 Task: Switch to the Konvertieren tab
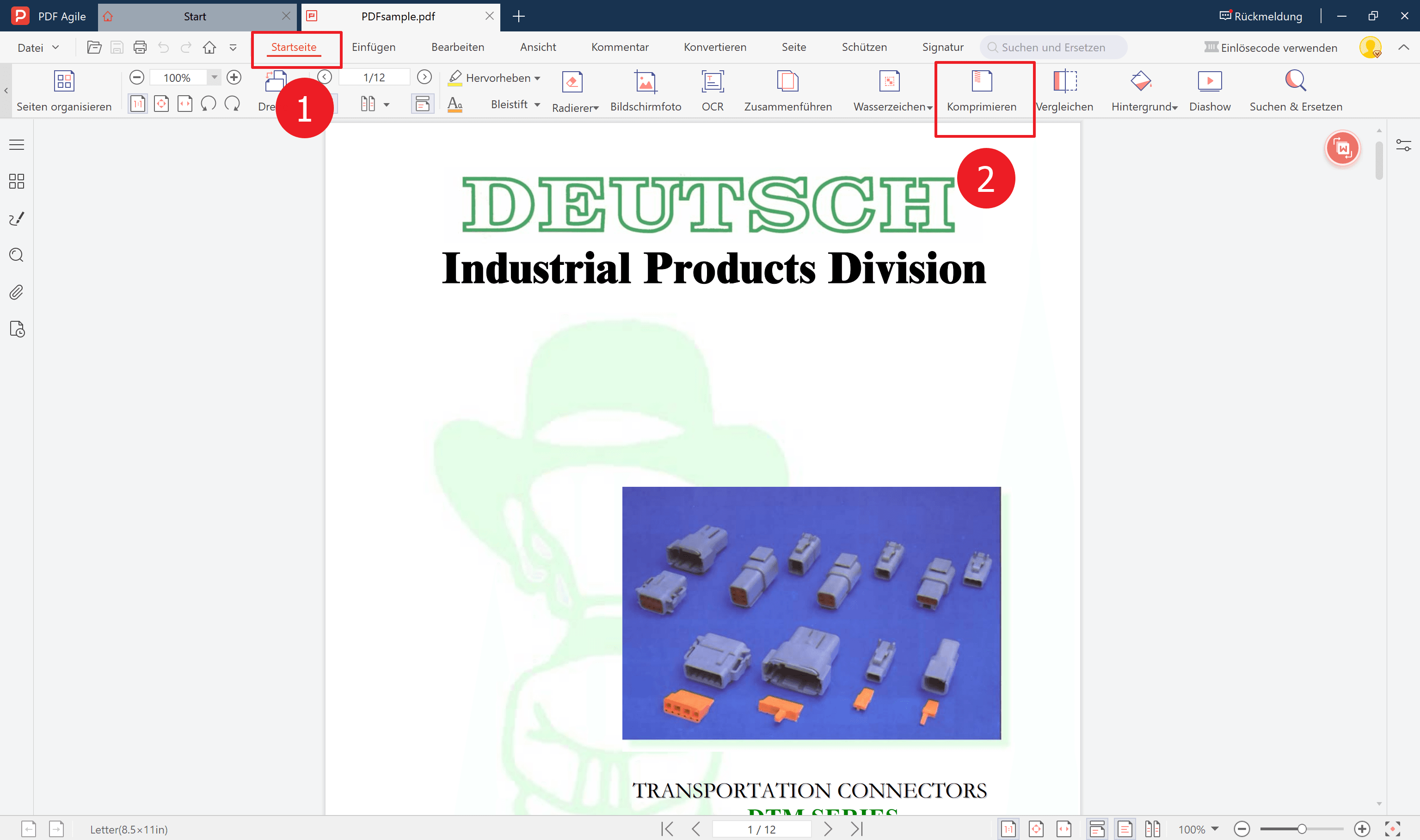coord(715,48)
